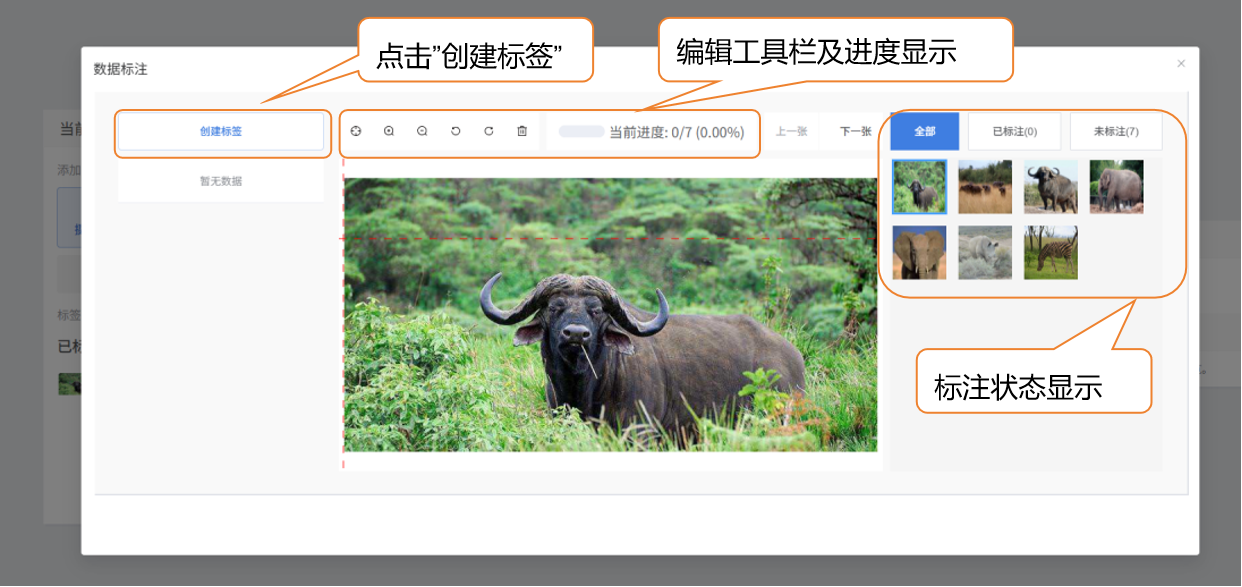The image size is (1242, 587).
Task: Switch to the 已标注(0) tab
Action: click(x=1014, y=131)
